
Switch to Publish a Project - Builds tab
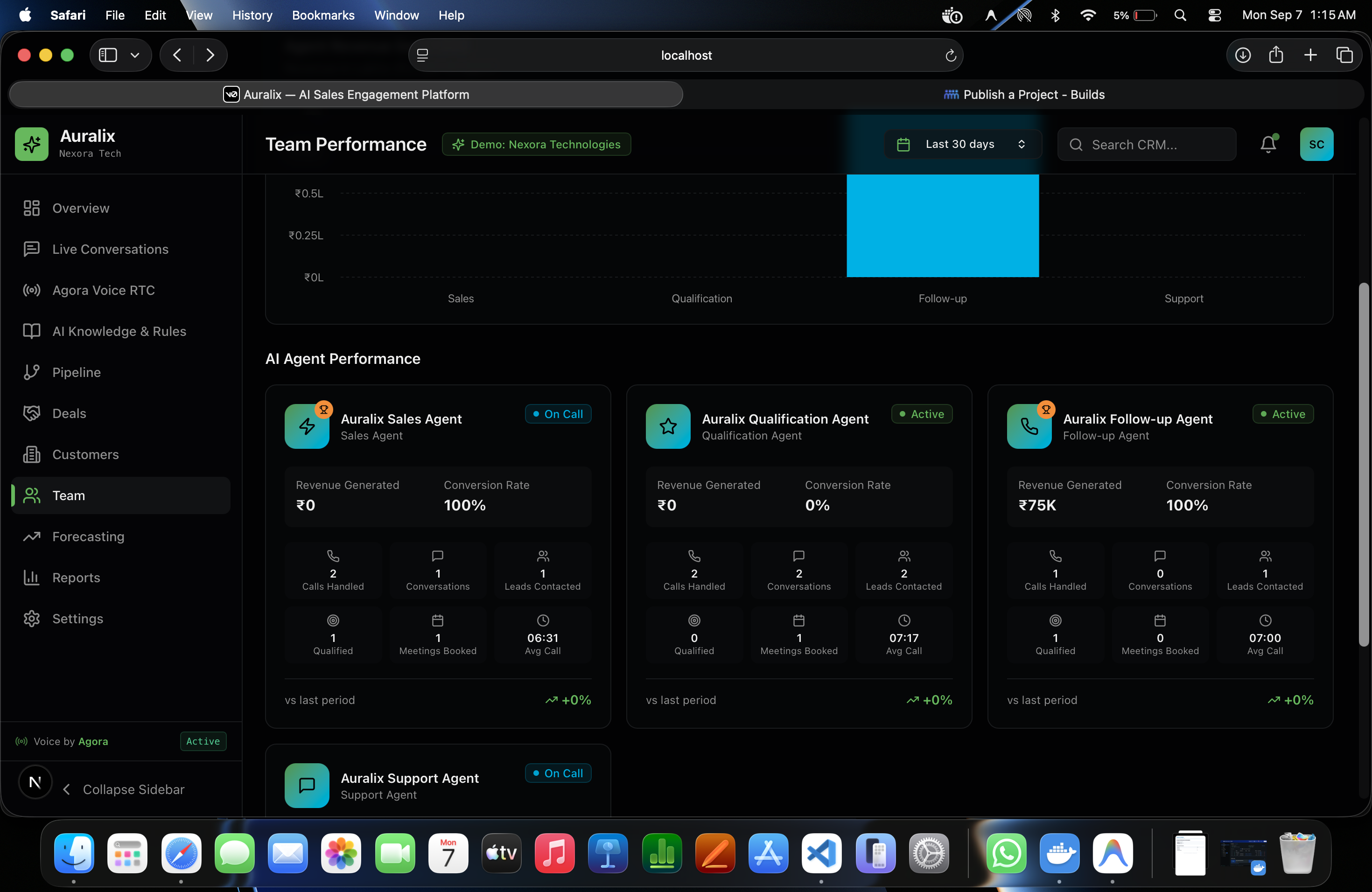[x=1024, y=95]
